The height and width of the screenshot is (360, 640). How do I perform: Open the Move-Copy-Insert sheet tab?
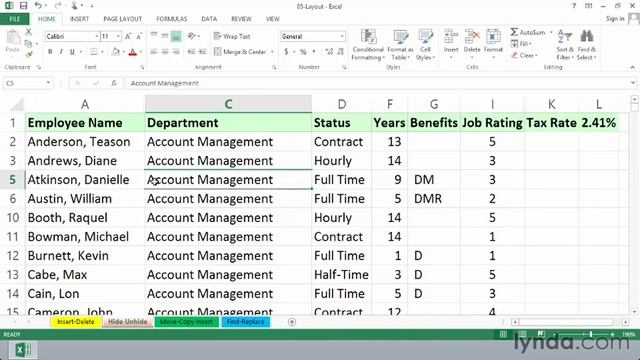coord(186,322)
